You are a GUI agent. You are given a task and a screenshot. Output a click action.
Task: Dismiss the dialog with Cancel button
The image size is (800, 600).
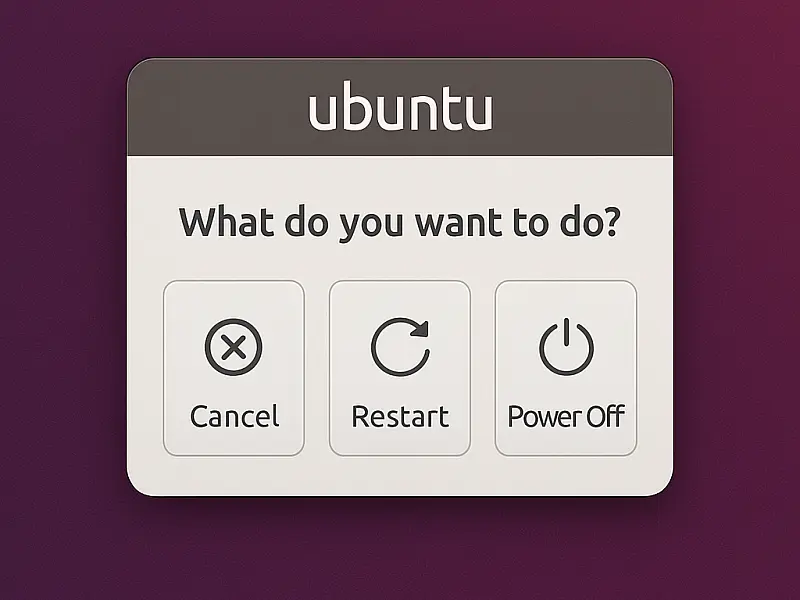(234, 368)
